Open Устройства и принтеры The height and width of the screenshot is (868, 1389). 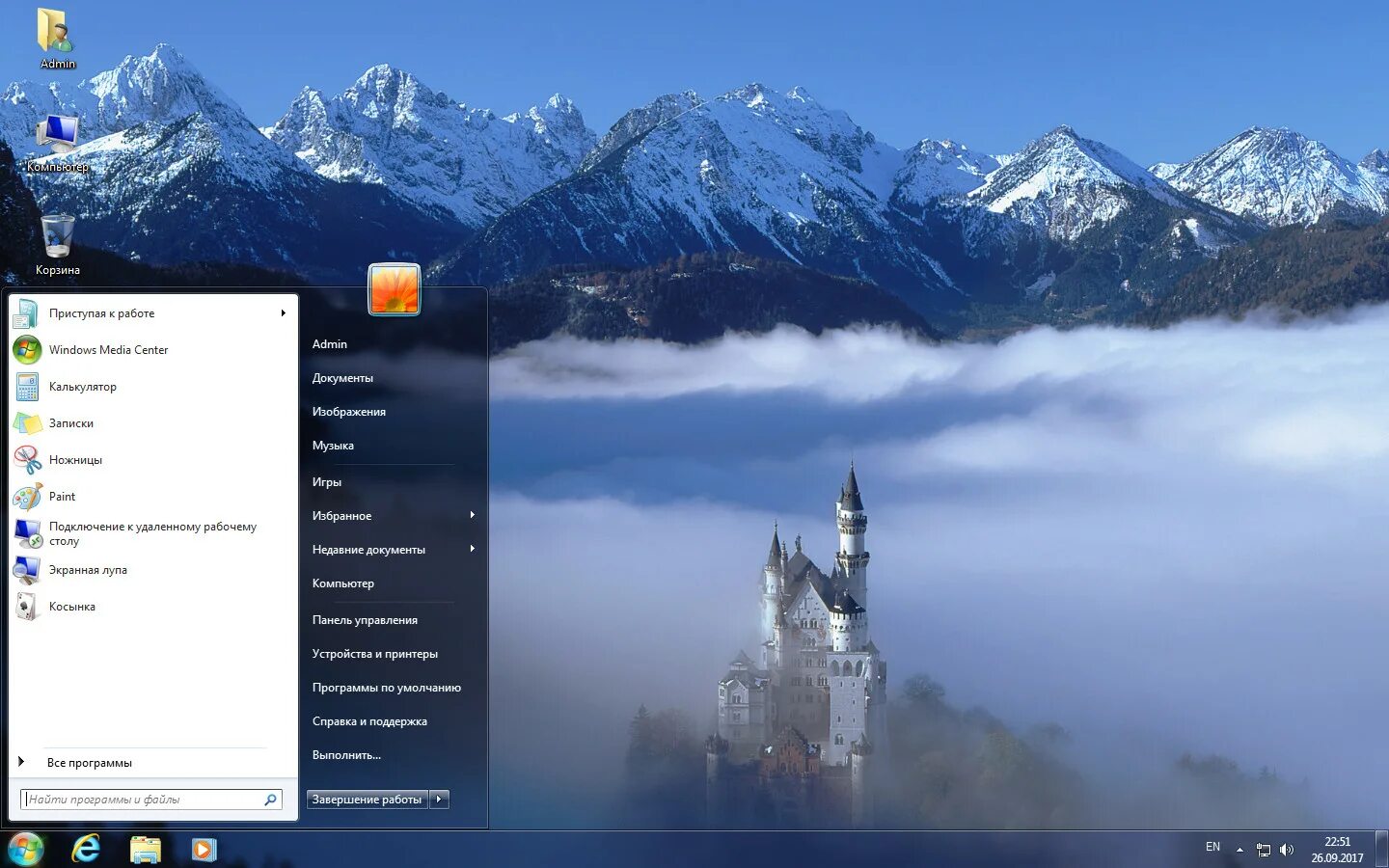(375, 654)
